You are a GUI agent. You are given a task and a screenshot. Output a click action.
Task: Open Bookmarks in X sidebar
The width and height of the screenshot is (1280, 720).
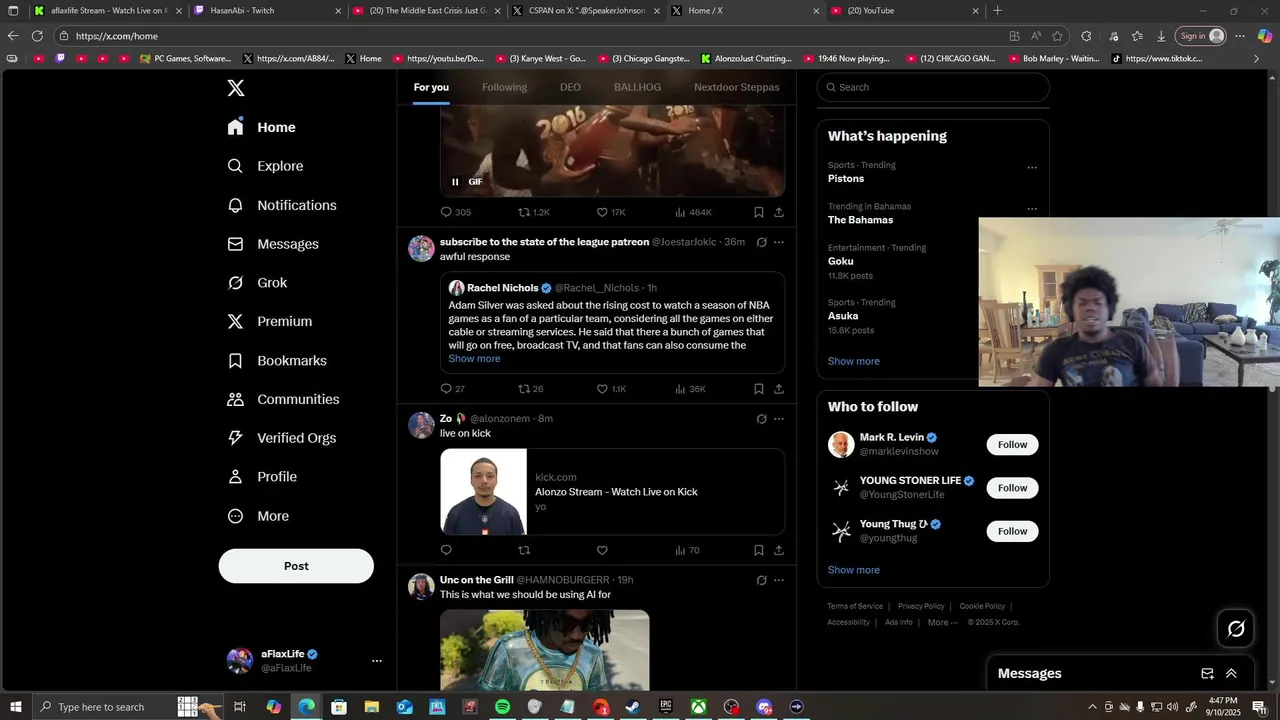click(x=277, y=360)
